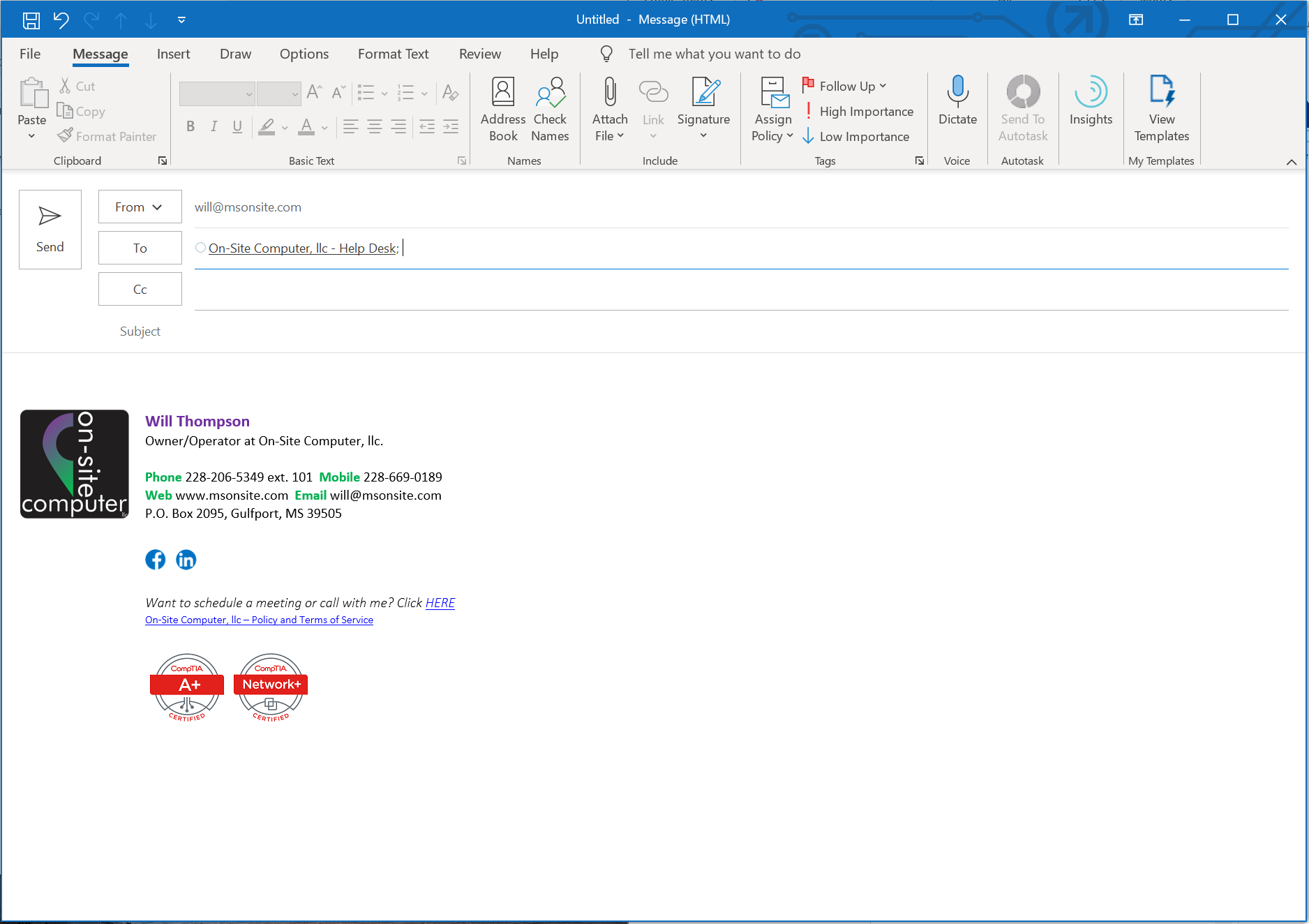Viewport: 1309px width, 924px height.
Task: Switch to the Insert tab
Action: point(173,54)
